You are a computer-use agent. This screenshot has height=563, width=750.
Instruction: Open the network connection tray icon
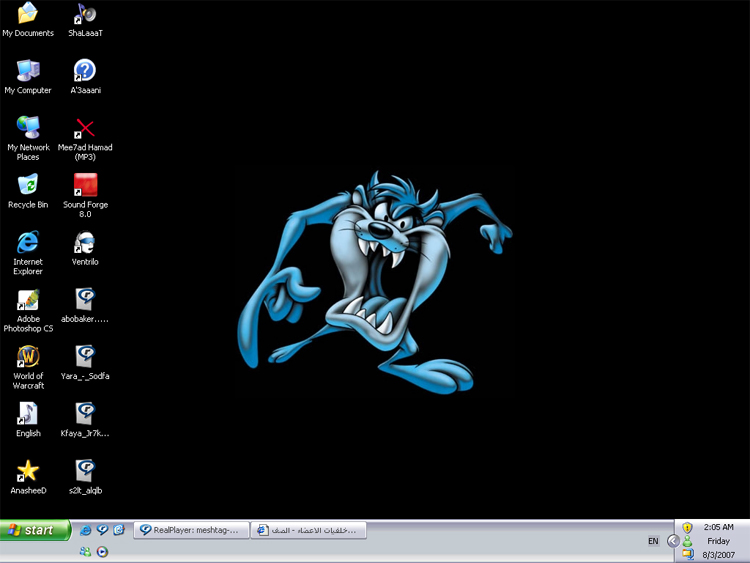point(688,554)
